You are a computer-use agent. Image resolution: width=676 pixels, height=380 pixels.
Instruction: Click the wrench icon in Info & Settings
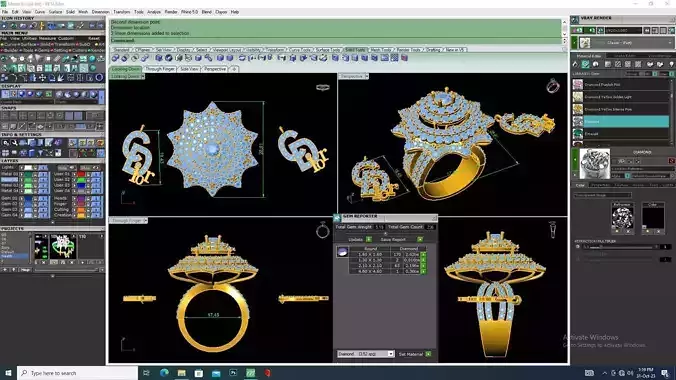tap(14, 143)
